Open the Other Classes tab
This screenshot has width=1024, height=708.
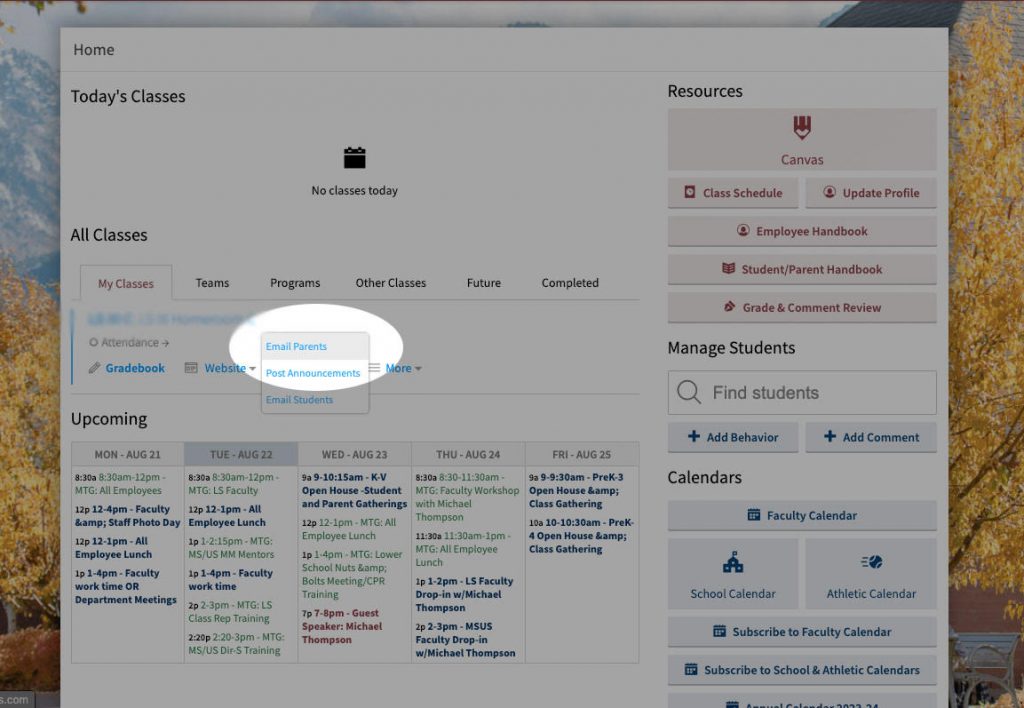[x=391, y=283]
